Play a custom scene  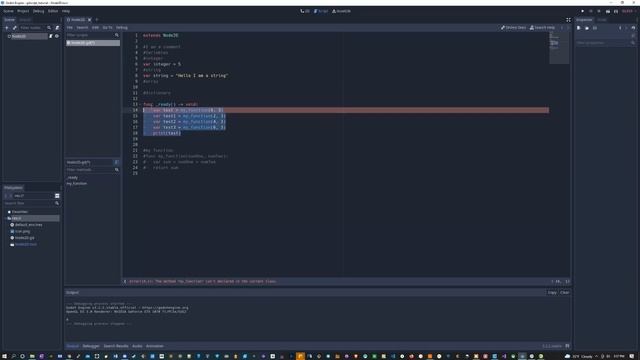(616, 11)
